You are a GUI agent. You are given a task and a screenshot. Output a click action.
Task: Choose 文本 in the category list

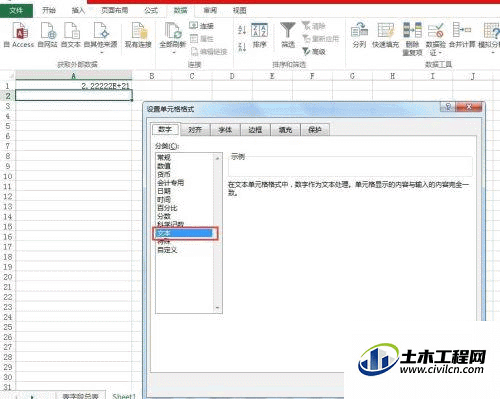(x=185, y=233)
